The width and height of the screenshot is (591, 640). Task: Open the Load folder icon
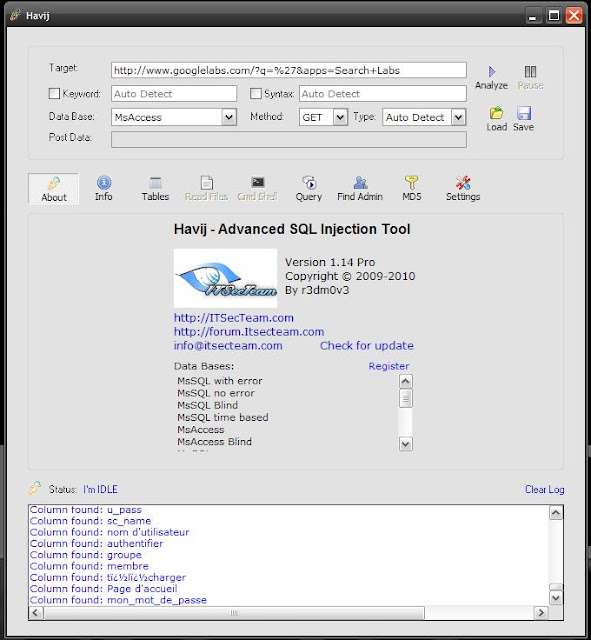point(496,113)
